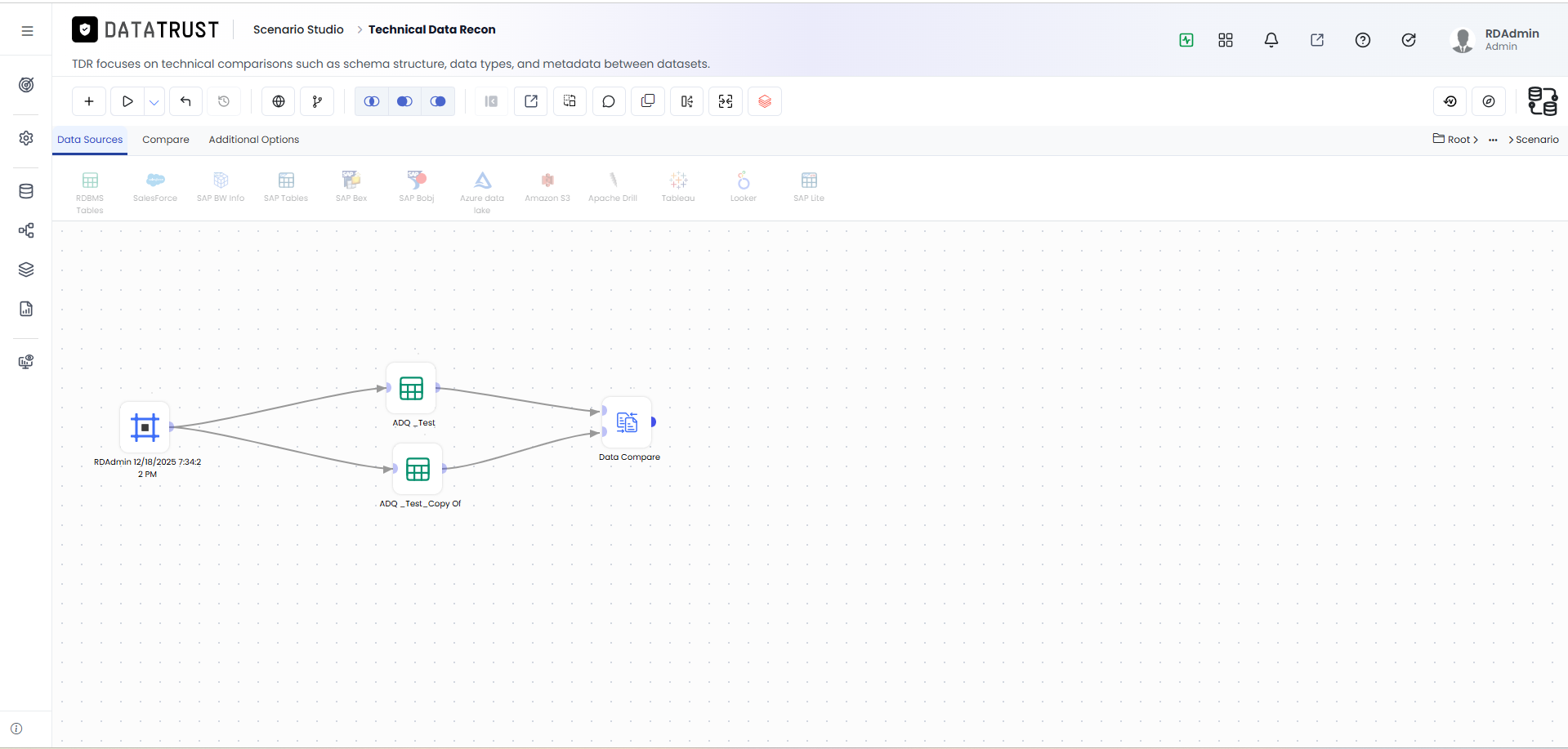Click the database sync icon at right
Viewport: 1568px width, 749px height.
(1543, 101)
